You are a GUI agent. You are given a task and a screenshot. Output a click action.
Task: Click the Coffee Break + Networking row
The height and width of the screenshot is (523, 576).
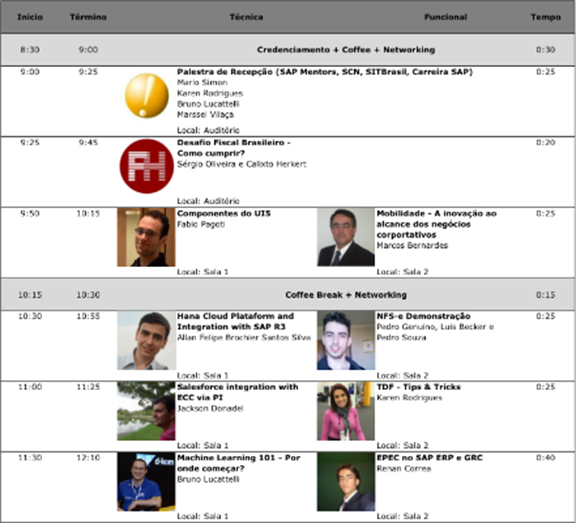(288, 295)
